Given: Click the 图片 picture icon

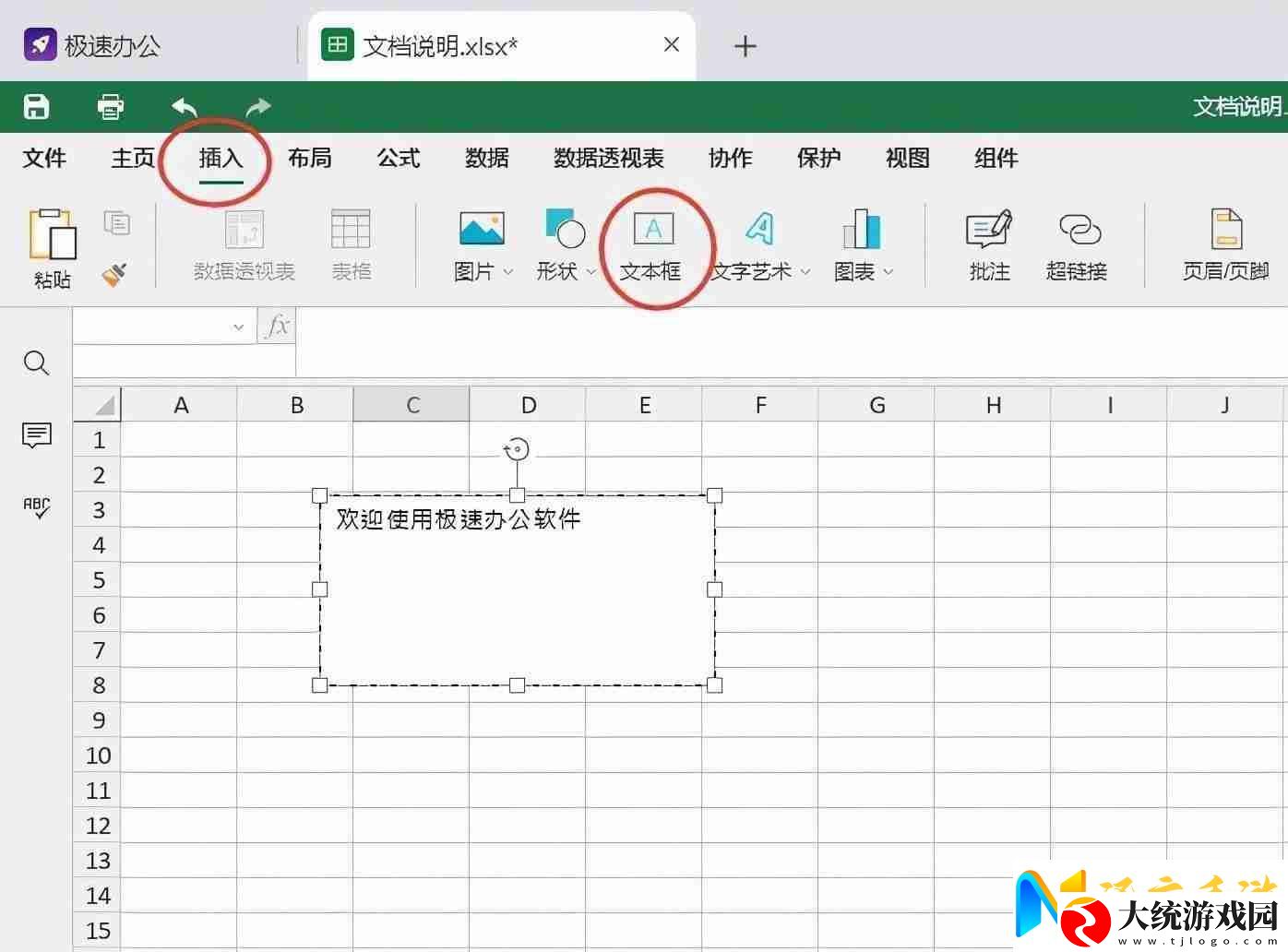Looking at the screenshot, I should click(x=482, y=229).
